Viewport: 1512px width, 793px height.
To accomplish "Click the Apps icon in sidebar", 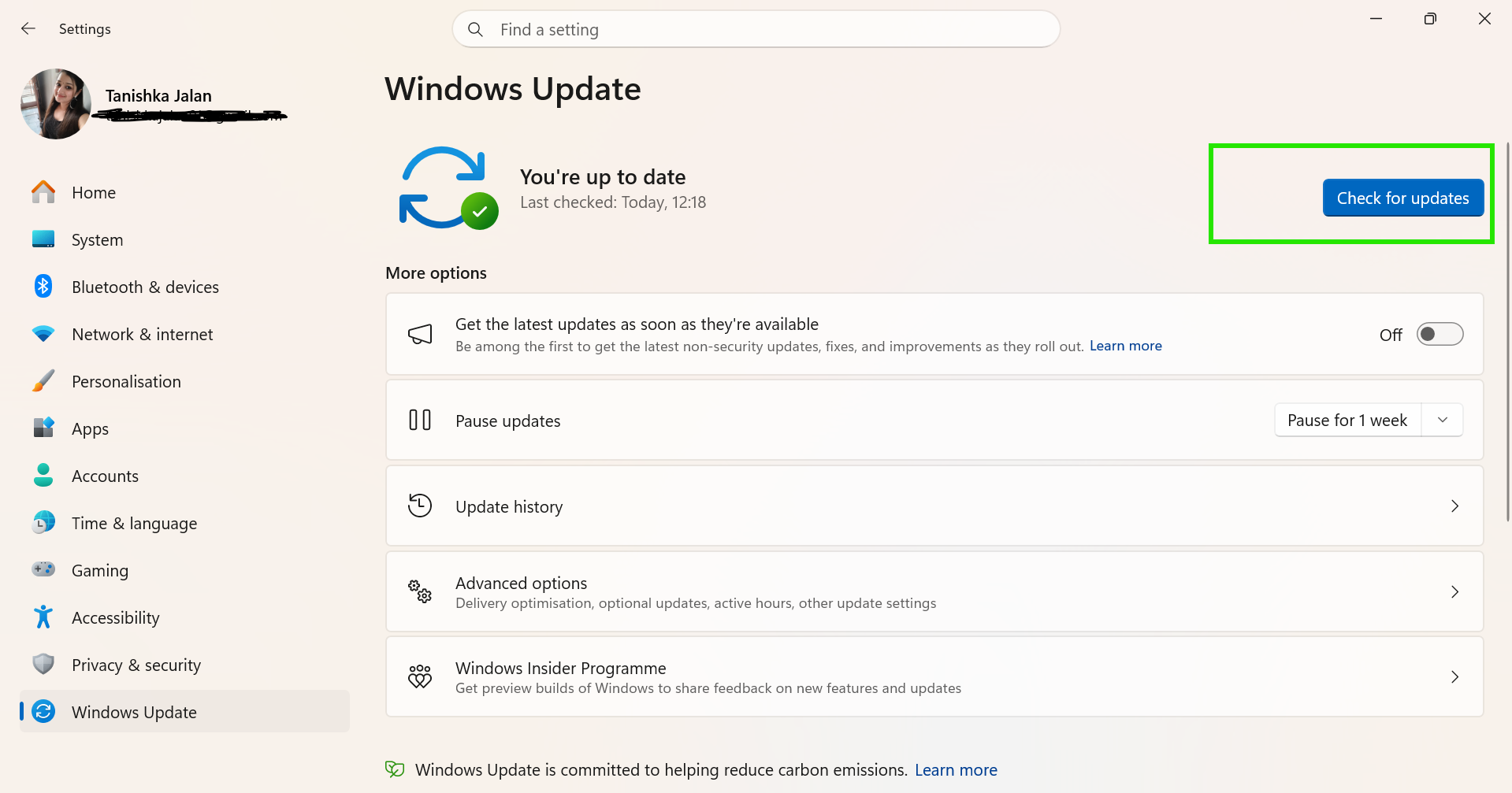I will coord(43,428).
